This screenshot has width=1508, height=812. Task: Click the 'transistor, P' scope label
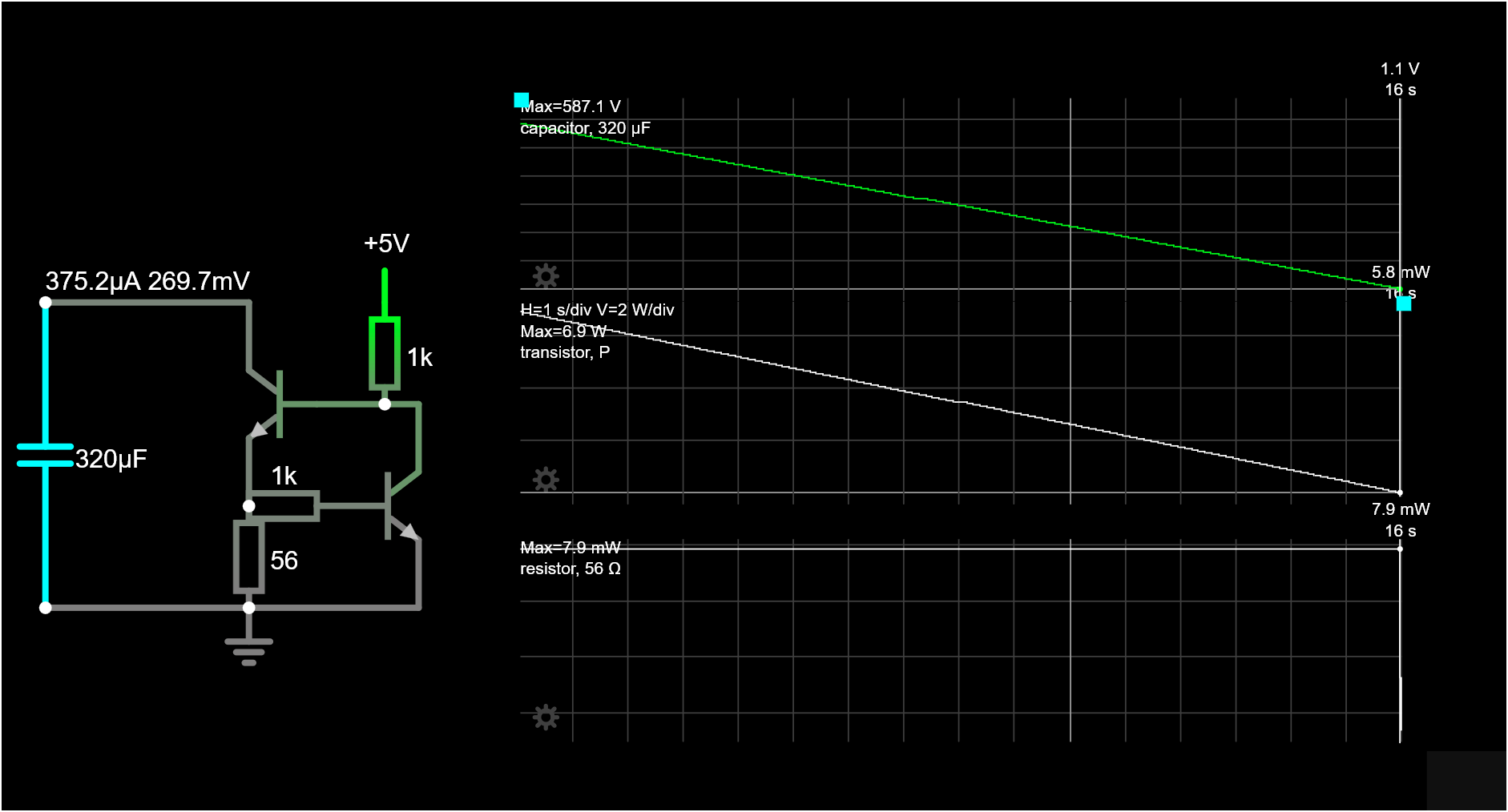(565, 352)
